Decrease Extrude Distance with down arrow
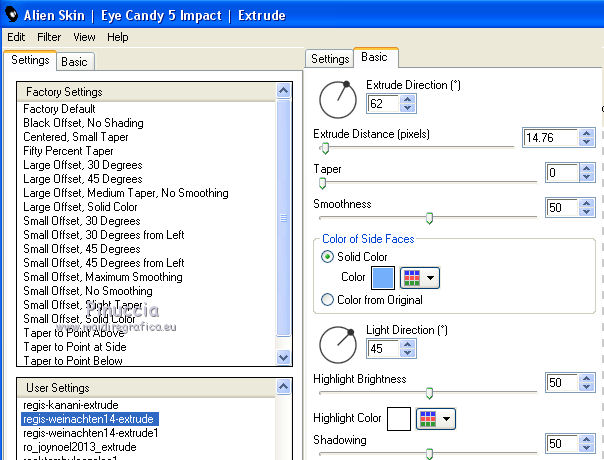Viewport: 604px width, 460px height. pyautogui.click(x=587, y=142)
